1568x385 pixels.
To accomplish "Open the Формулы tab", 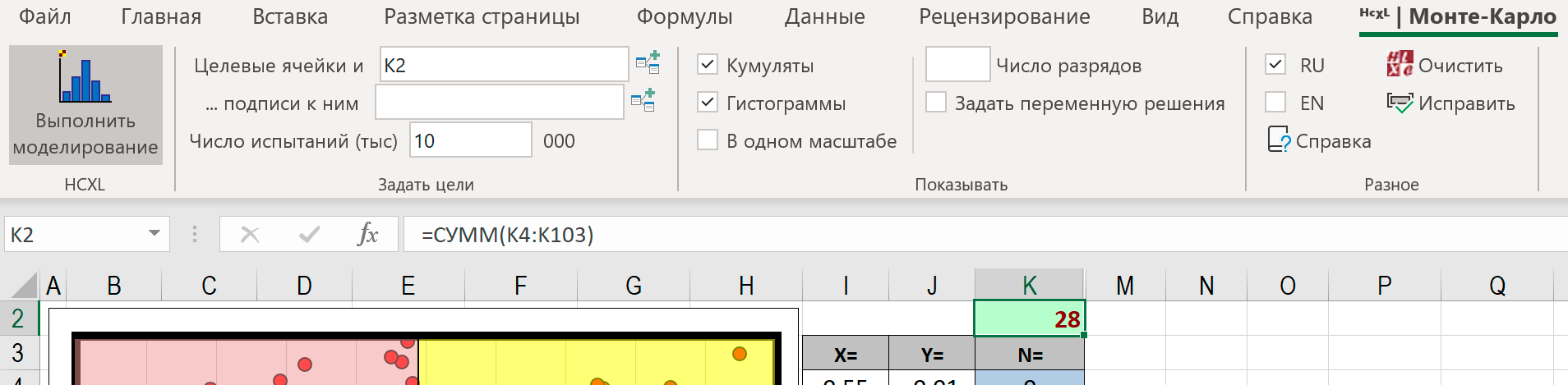I will (685, 16).
